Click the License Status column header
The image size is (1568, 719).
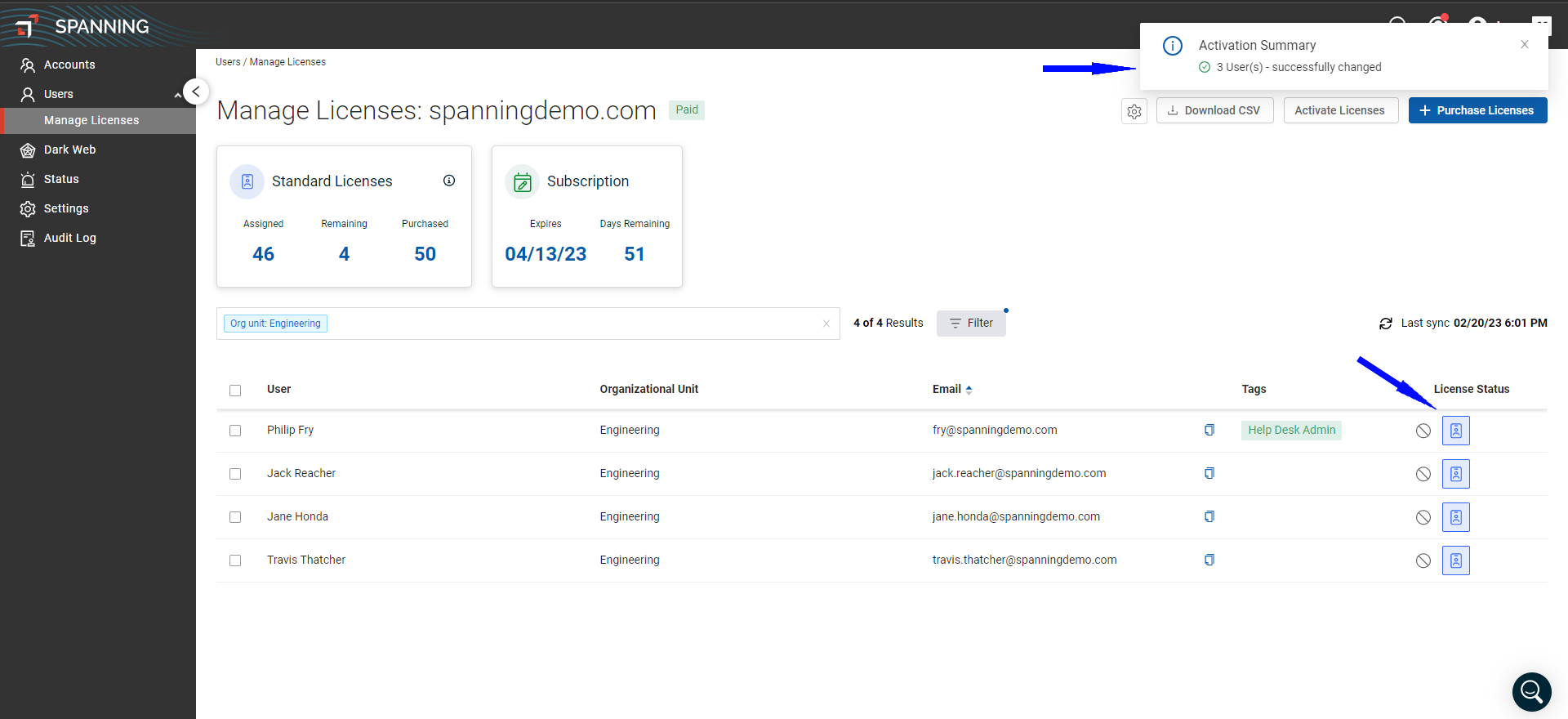coord(1472,389)
